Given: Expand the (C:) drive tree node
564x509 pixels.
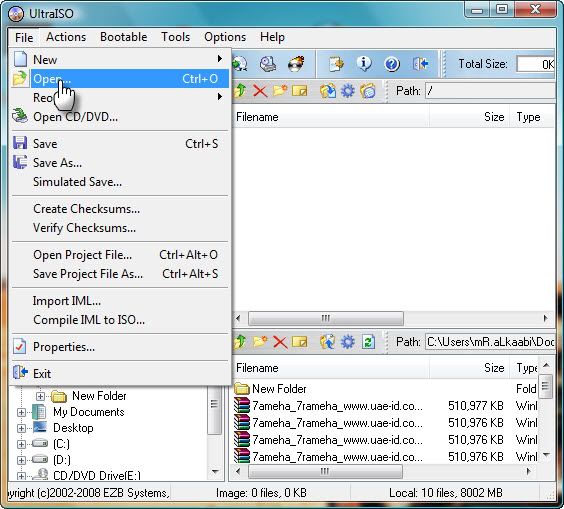Looking at the screenshot, I should click(x=21, y=444).
